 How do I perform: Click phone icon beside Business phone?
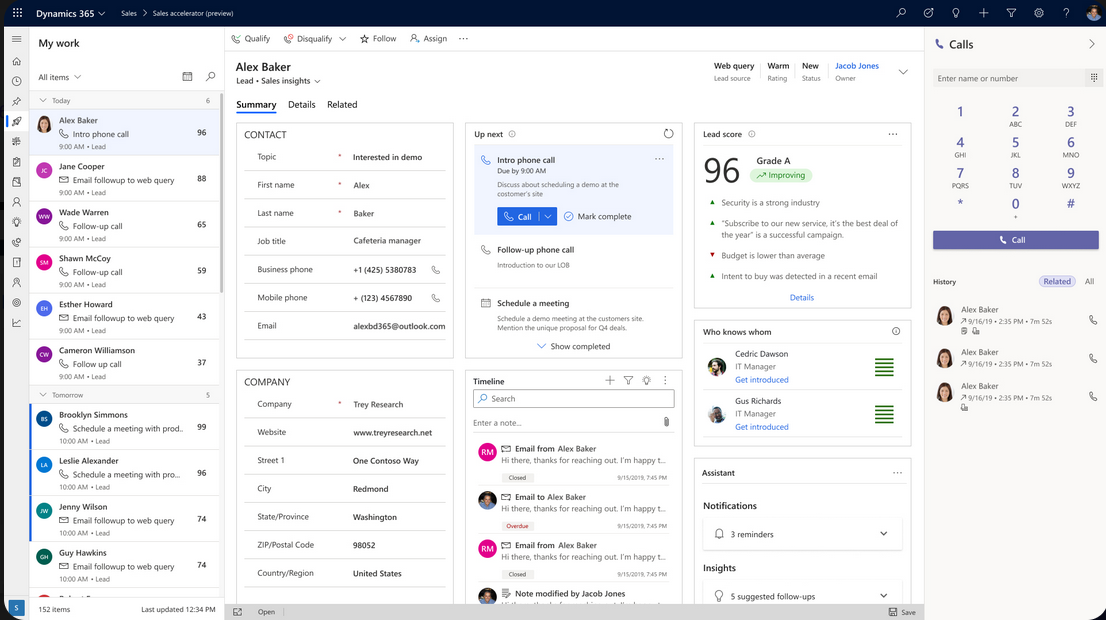click(x=435, y=270)
